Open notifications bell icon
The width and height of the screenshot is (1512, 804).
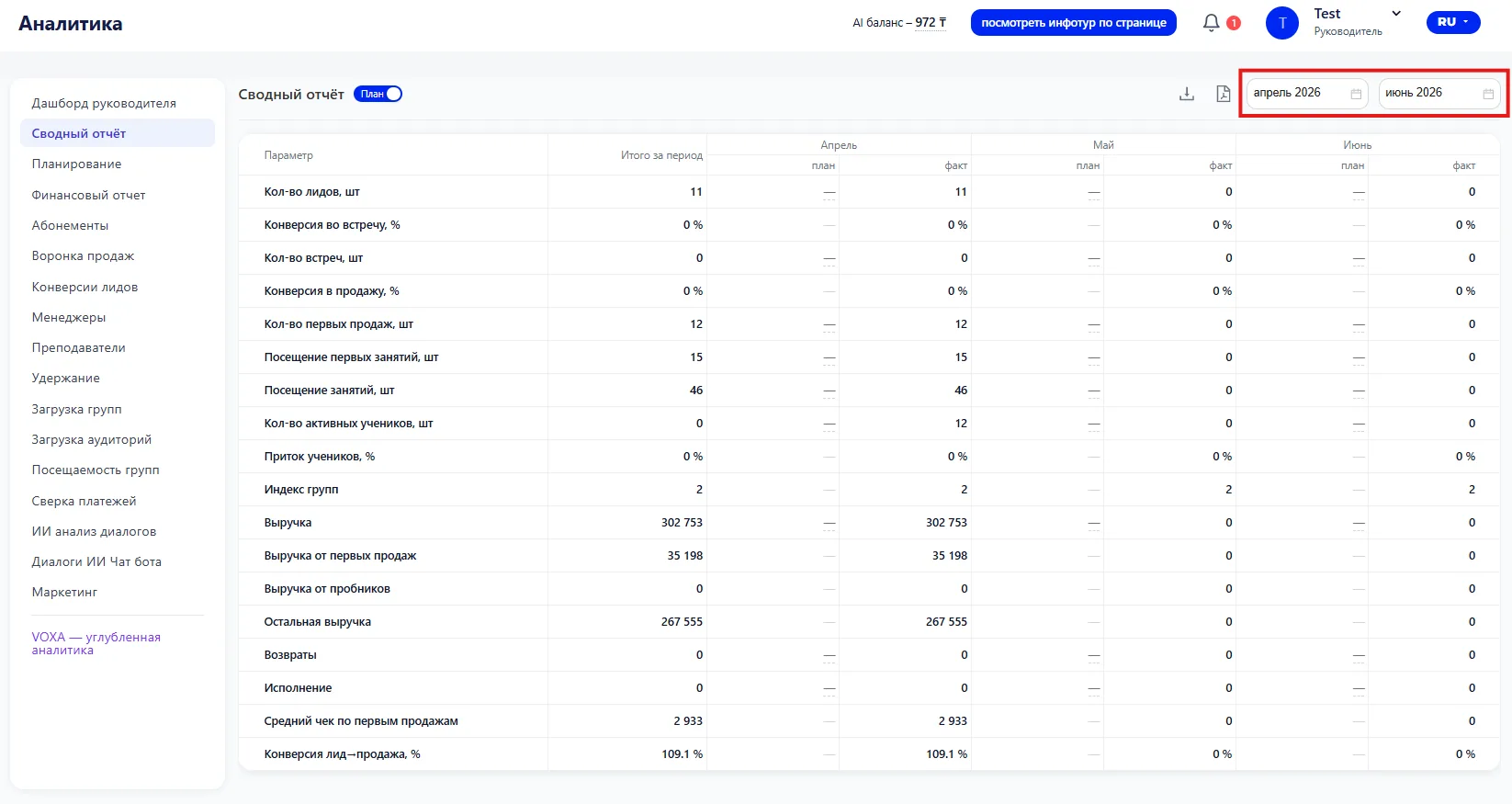pyautogui.click(x=1212, y=22)
